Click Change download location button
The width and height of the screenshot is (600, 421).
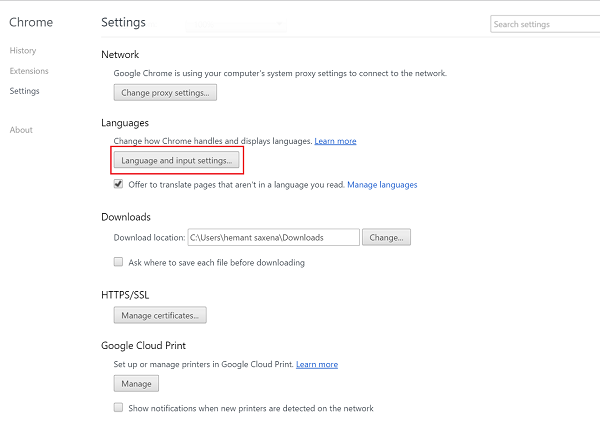386,237
